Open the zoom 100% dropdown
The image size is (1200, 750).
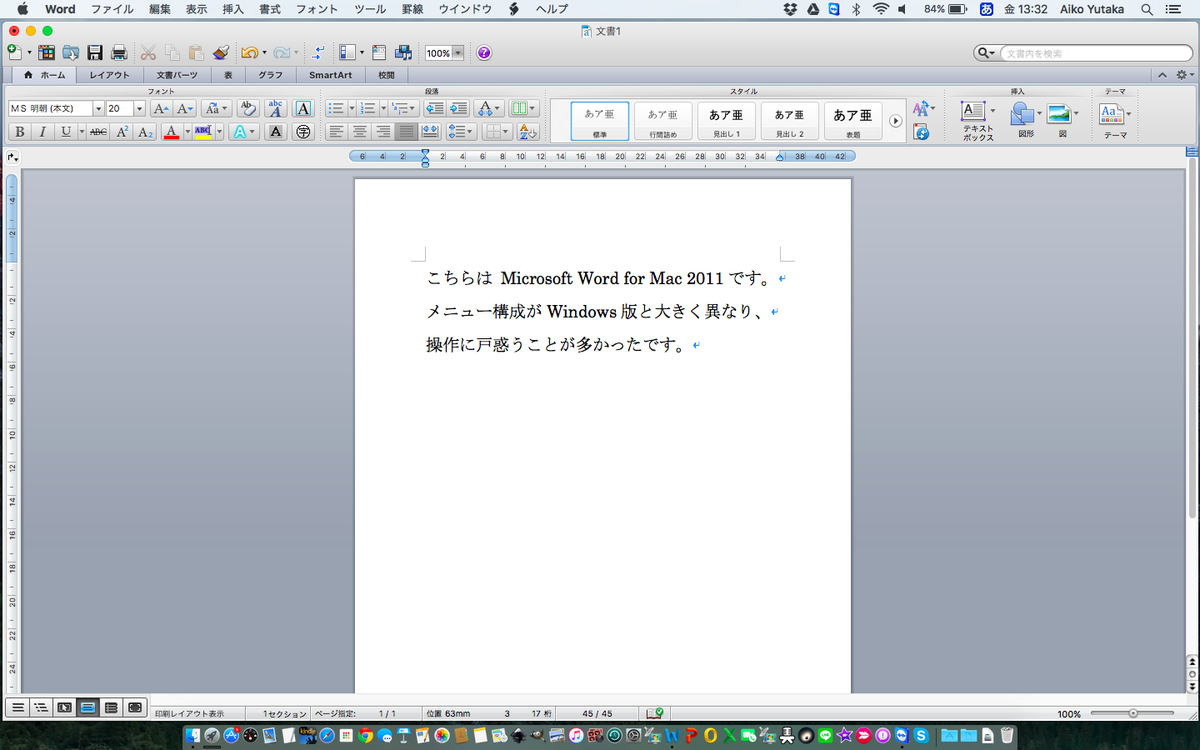pyautogui.click(x=458, y=53)
